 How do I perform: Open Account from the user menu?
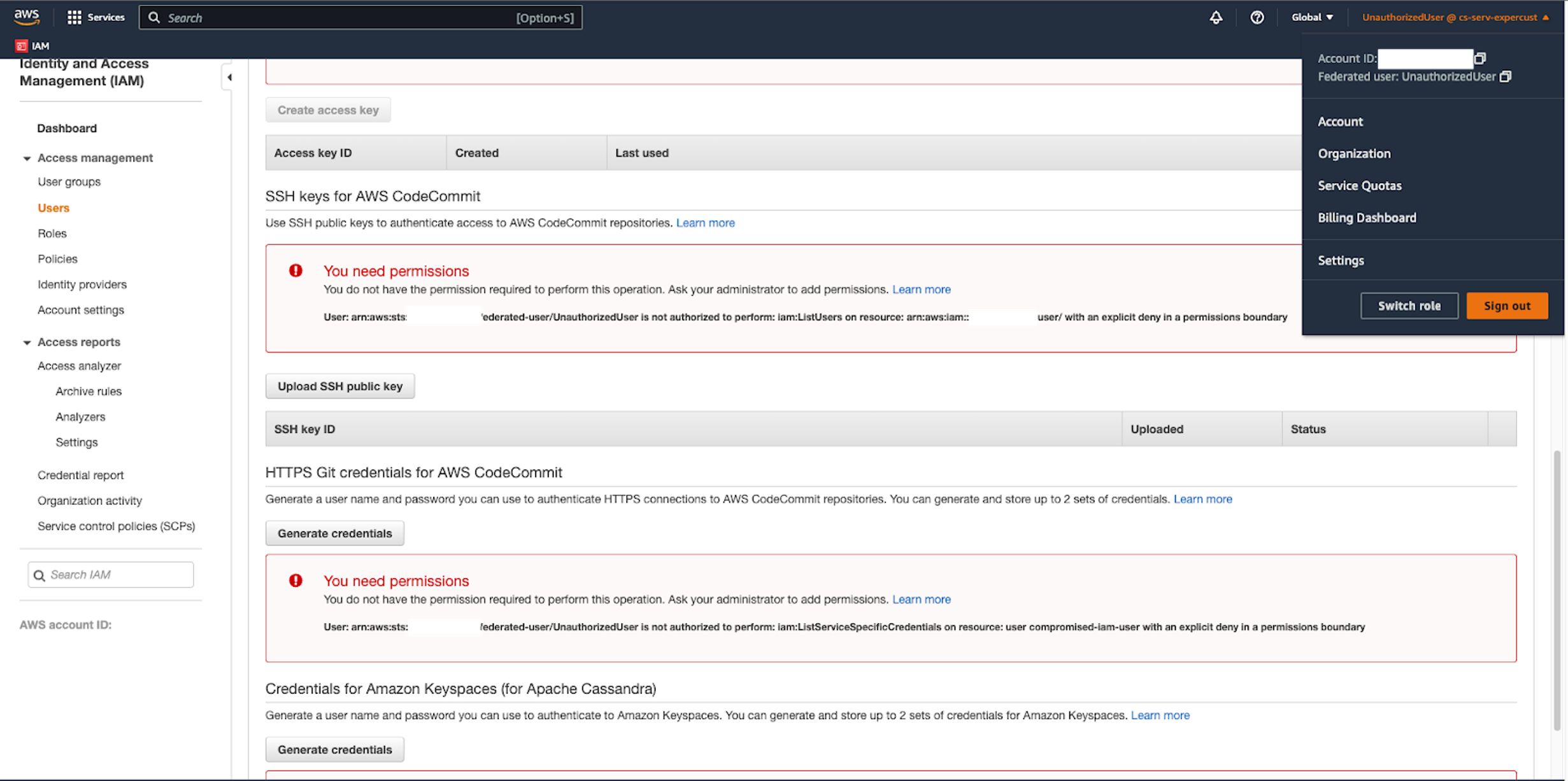point(1340,122)
